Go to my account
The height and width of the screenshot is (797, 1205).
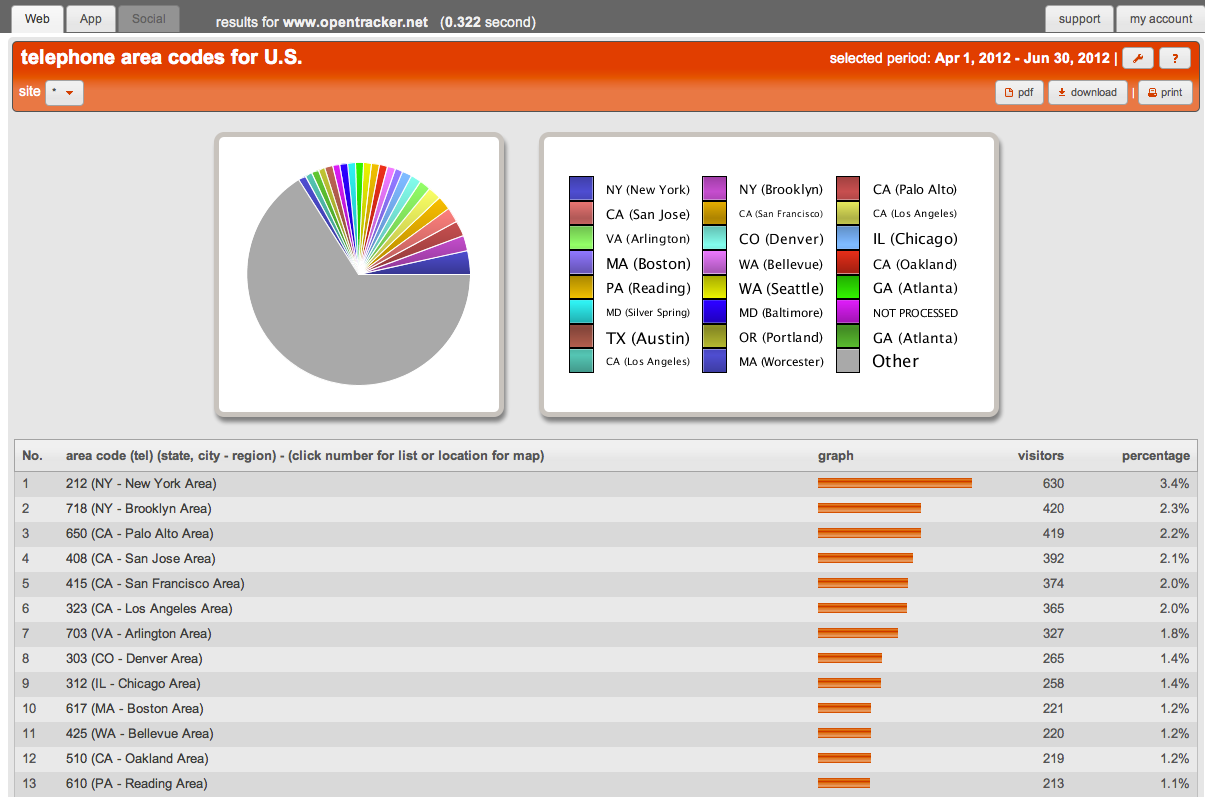1160,18
